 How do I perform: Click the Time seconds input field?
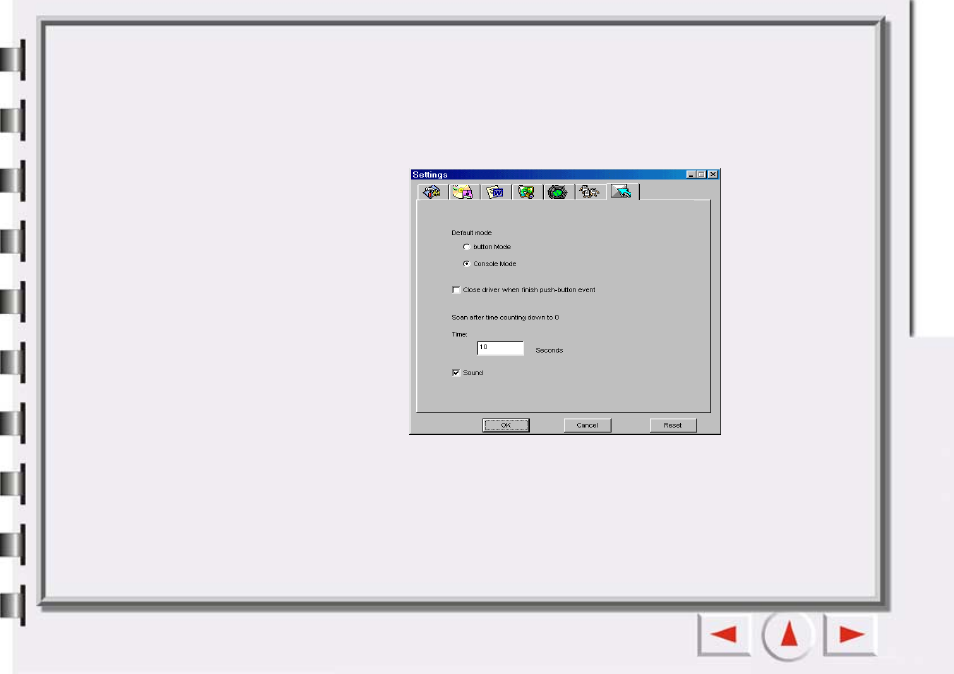click(500, 348)
